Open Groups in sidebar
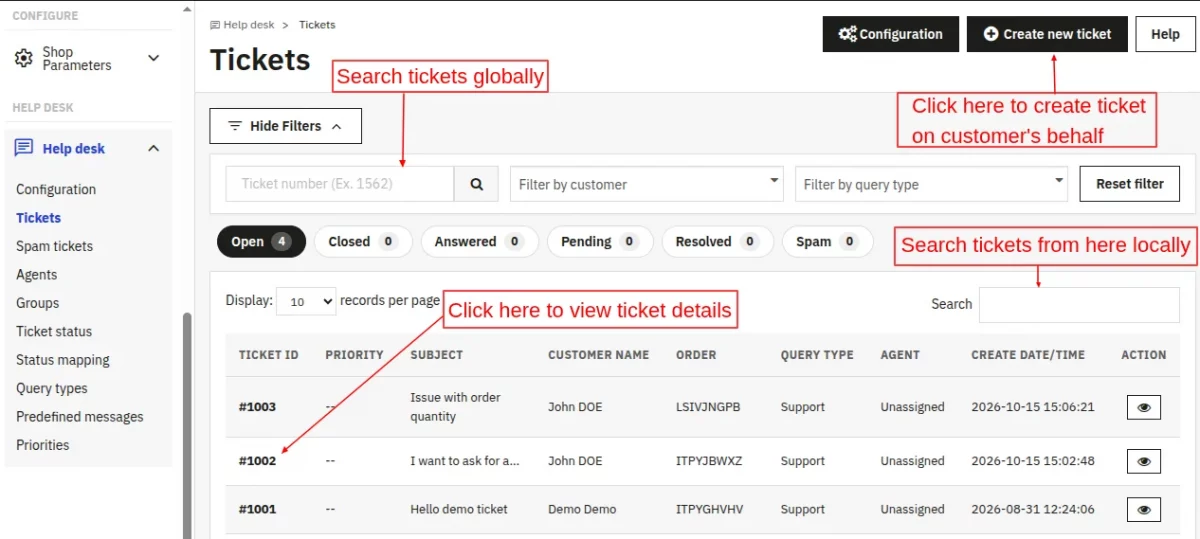 point(37,303)
